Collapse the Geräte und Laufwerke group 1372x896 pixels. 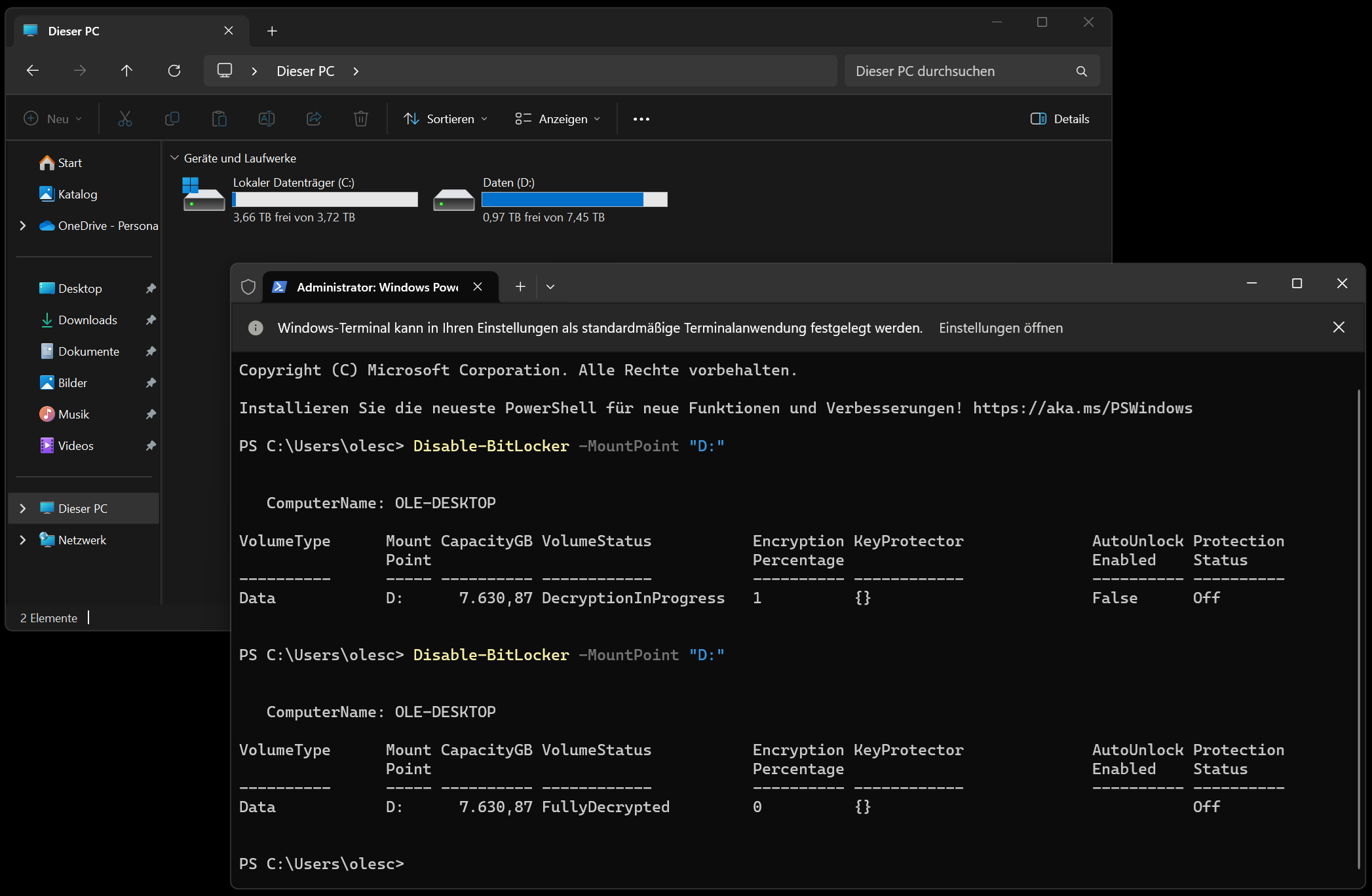174,158
